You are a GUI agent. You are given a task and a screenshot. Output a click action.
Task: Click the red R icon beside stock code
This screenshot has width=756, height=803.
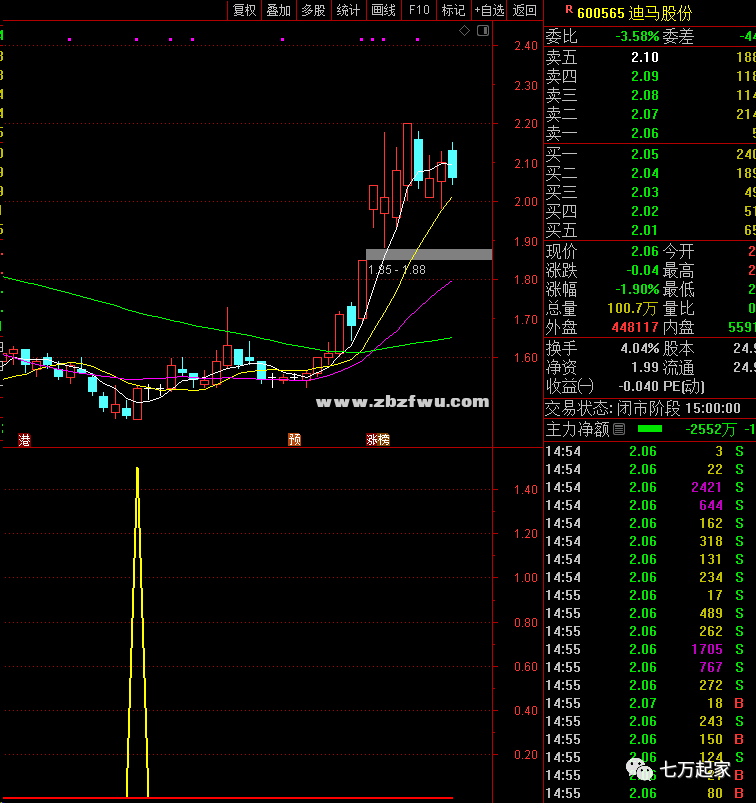[568, 11]
